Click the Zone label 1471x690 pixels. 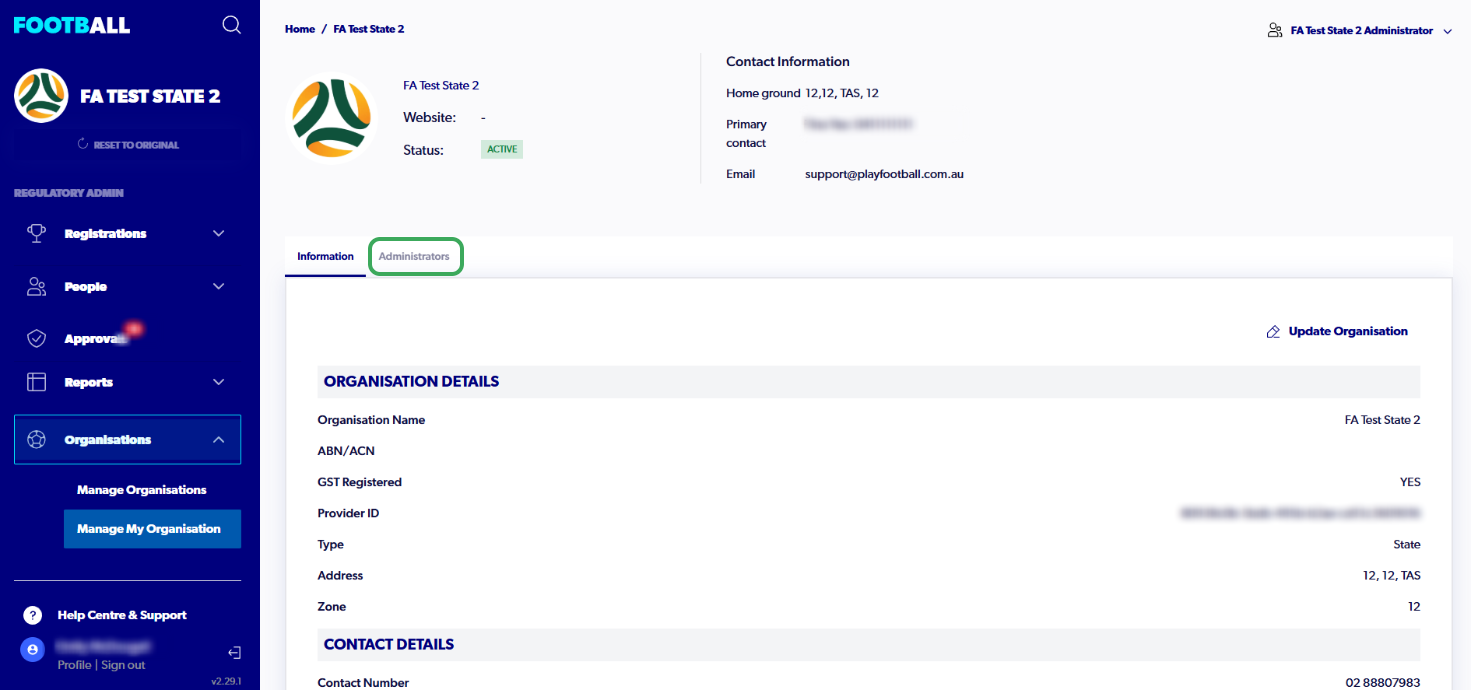click(332, 607)
